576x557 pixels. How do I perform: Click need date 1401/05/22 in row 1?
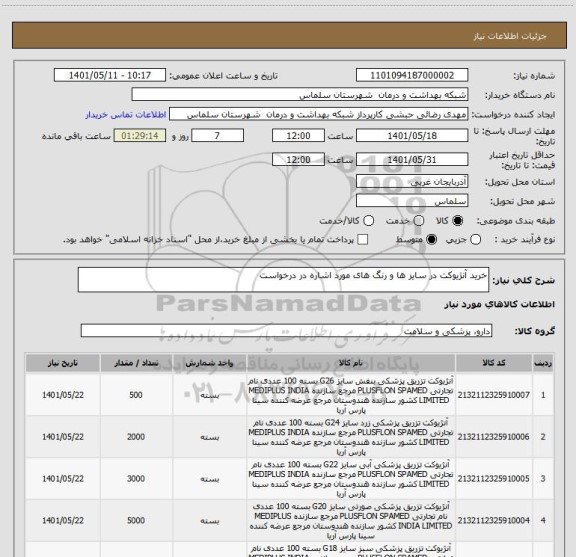tap(63, 395)
